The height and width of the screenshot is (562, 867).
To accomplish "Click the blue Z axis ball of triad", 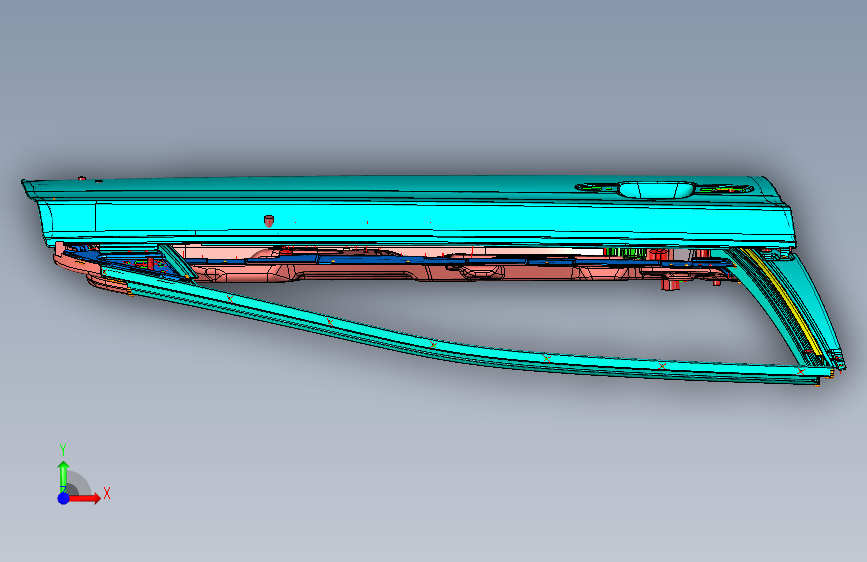I will (63, 498).
